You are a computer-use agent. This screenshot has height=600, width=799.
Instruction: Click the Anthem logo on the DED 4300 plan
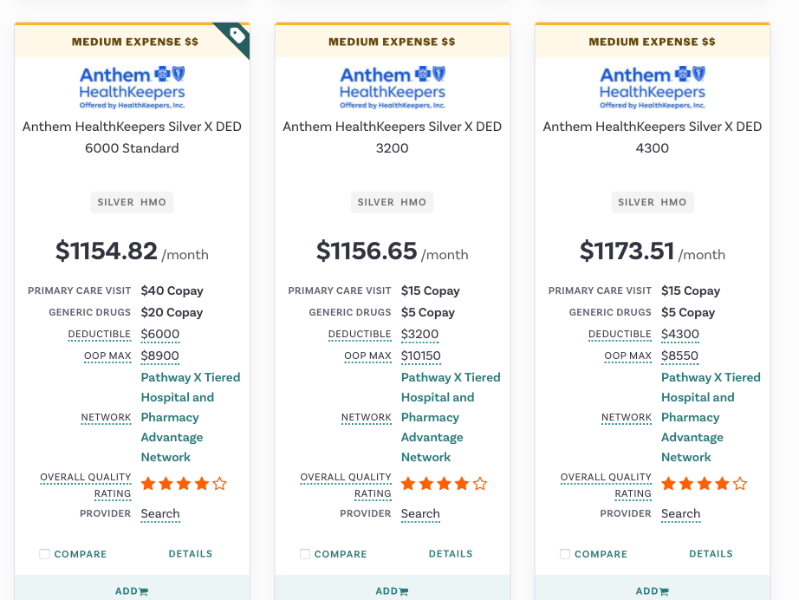(x=652, y=87)
